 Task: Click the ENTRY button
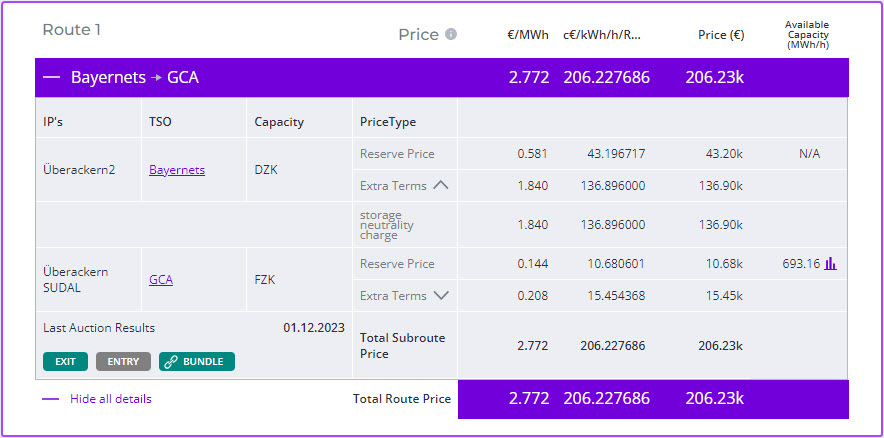pyautogui.click(x=123, y=362)
